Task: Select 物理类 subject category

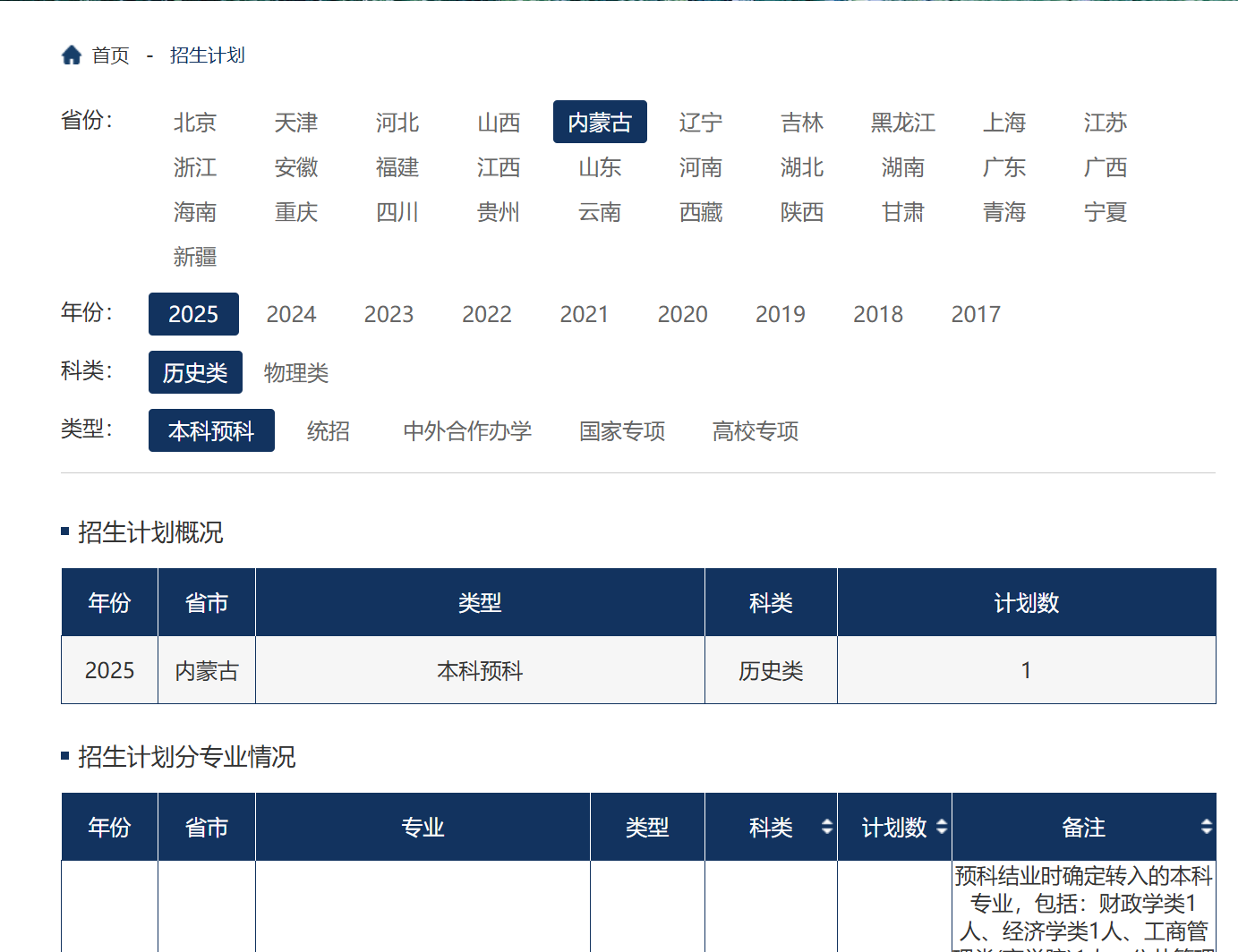Action: (296, 373)
